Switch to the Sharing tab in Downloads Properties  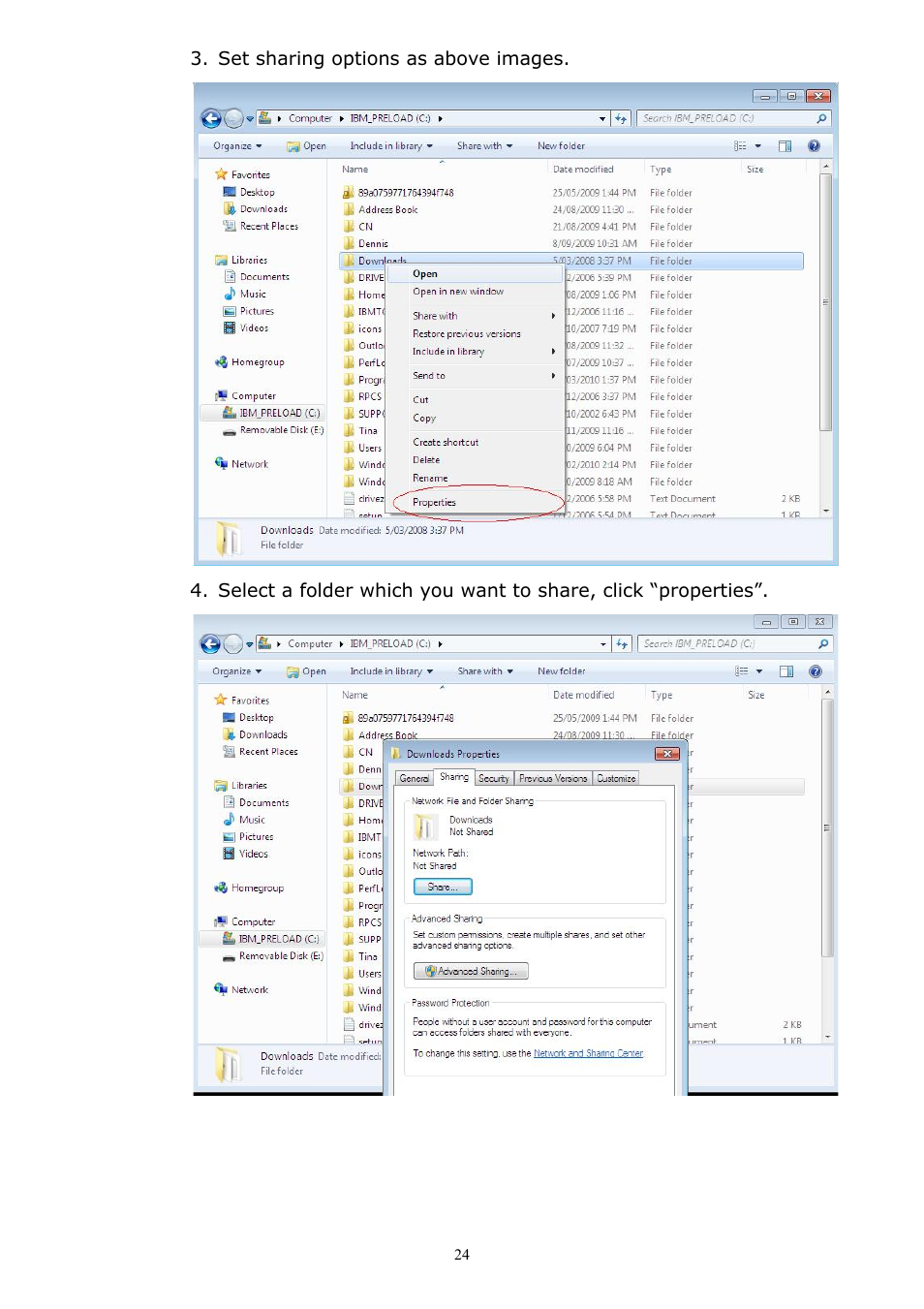click(x=453, y=777)
